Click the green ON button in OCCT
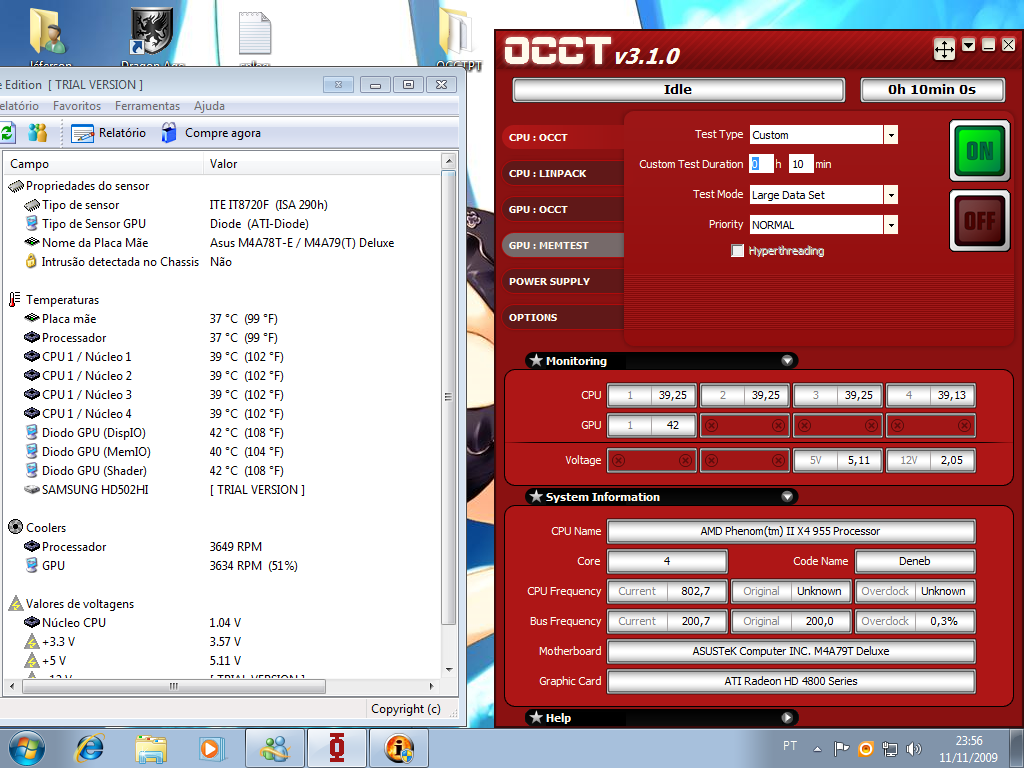 coord(980,151)
